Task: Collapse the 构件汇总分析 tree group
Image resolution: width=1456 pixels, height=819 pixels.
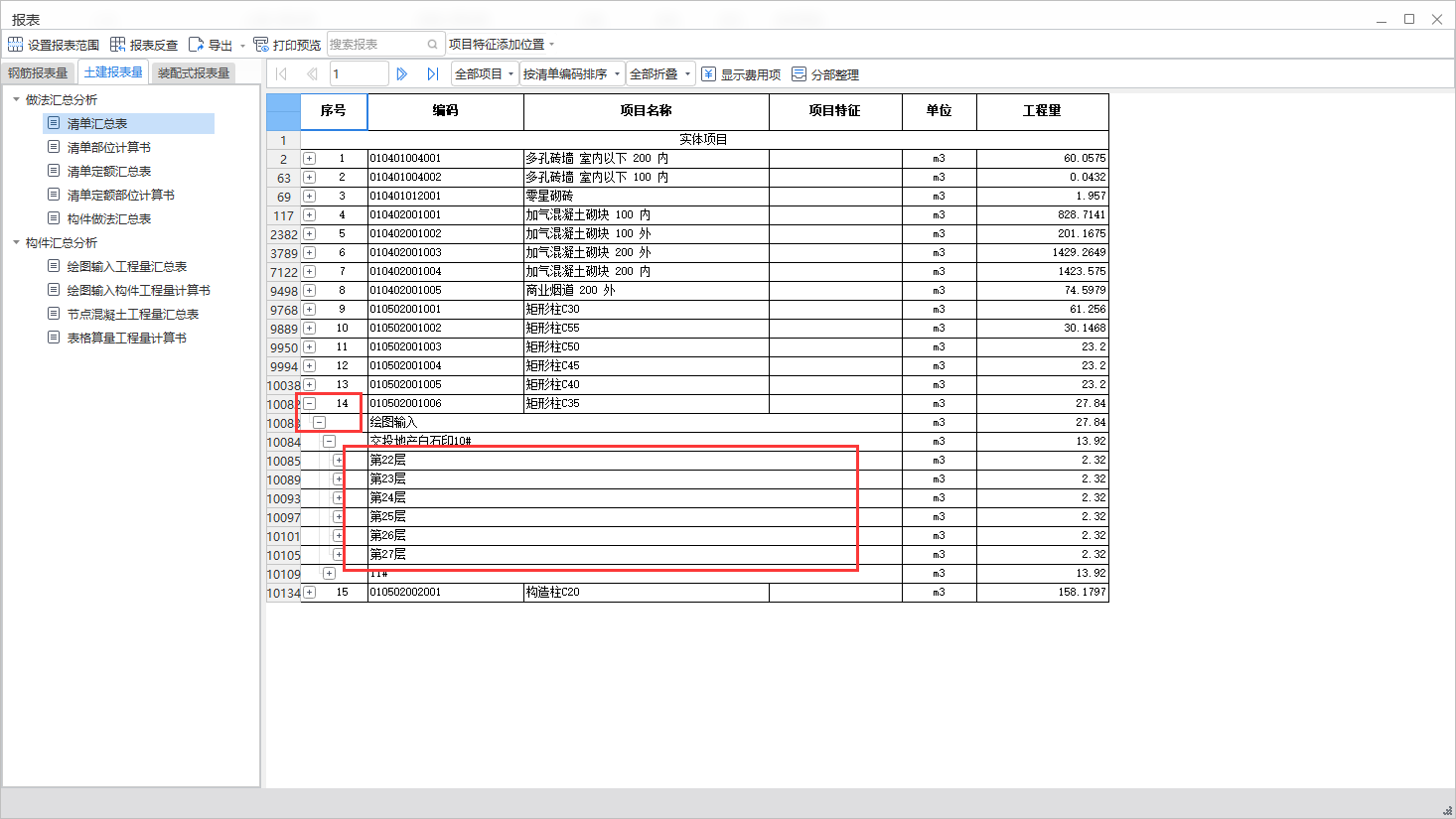Action: click(16, 242)
